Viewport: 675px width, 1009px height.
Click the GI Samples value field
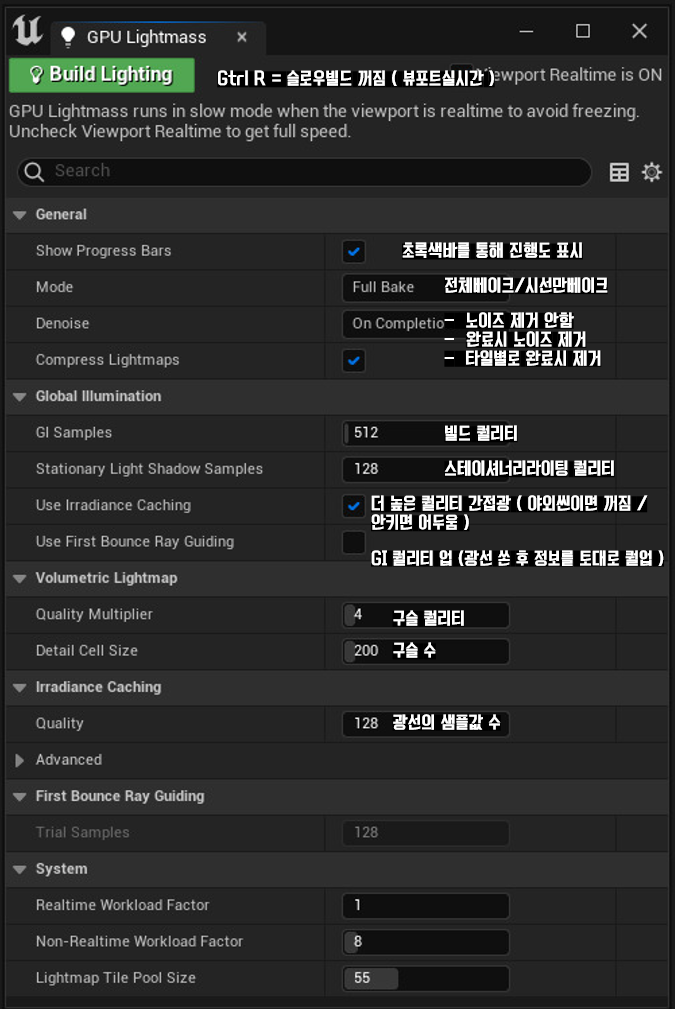pyautogui.click(x=425, y=432)
